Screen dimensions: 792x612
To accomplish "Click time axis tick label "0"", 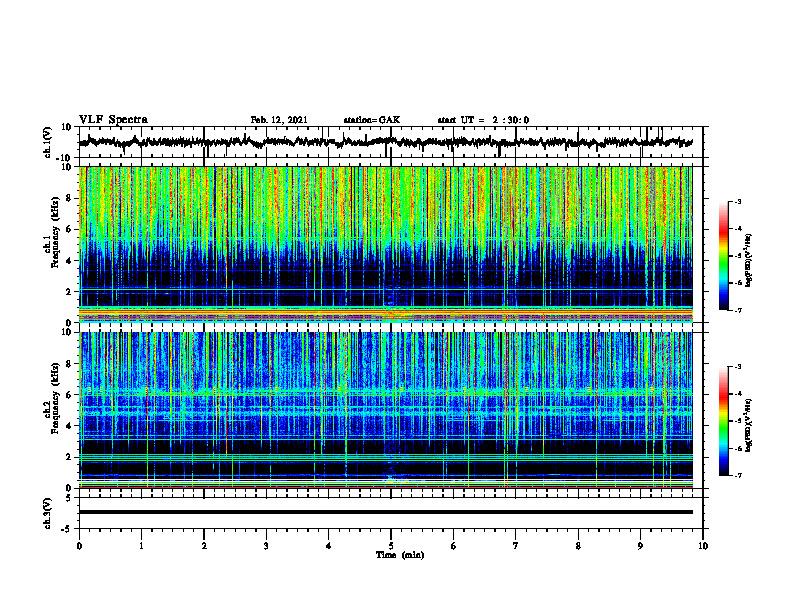I will click(x=79, y=546).
